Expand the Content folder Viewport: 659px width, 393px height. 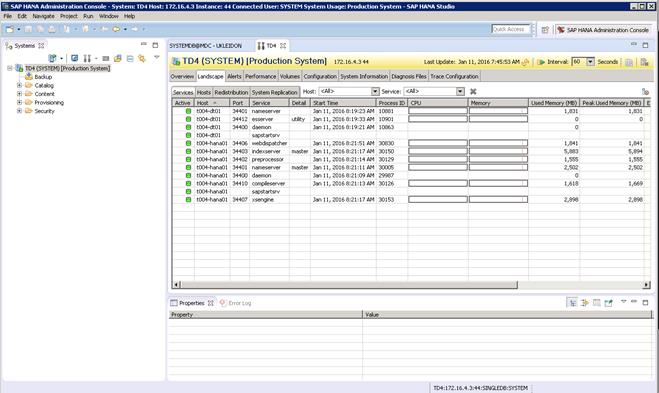[x=19, y=94]
